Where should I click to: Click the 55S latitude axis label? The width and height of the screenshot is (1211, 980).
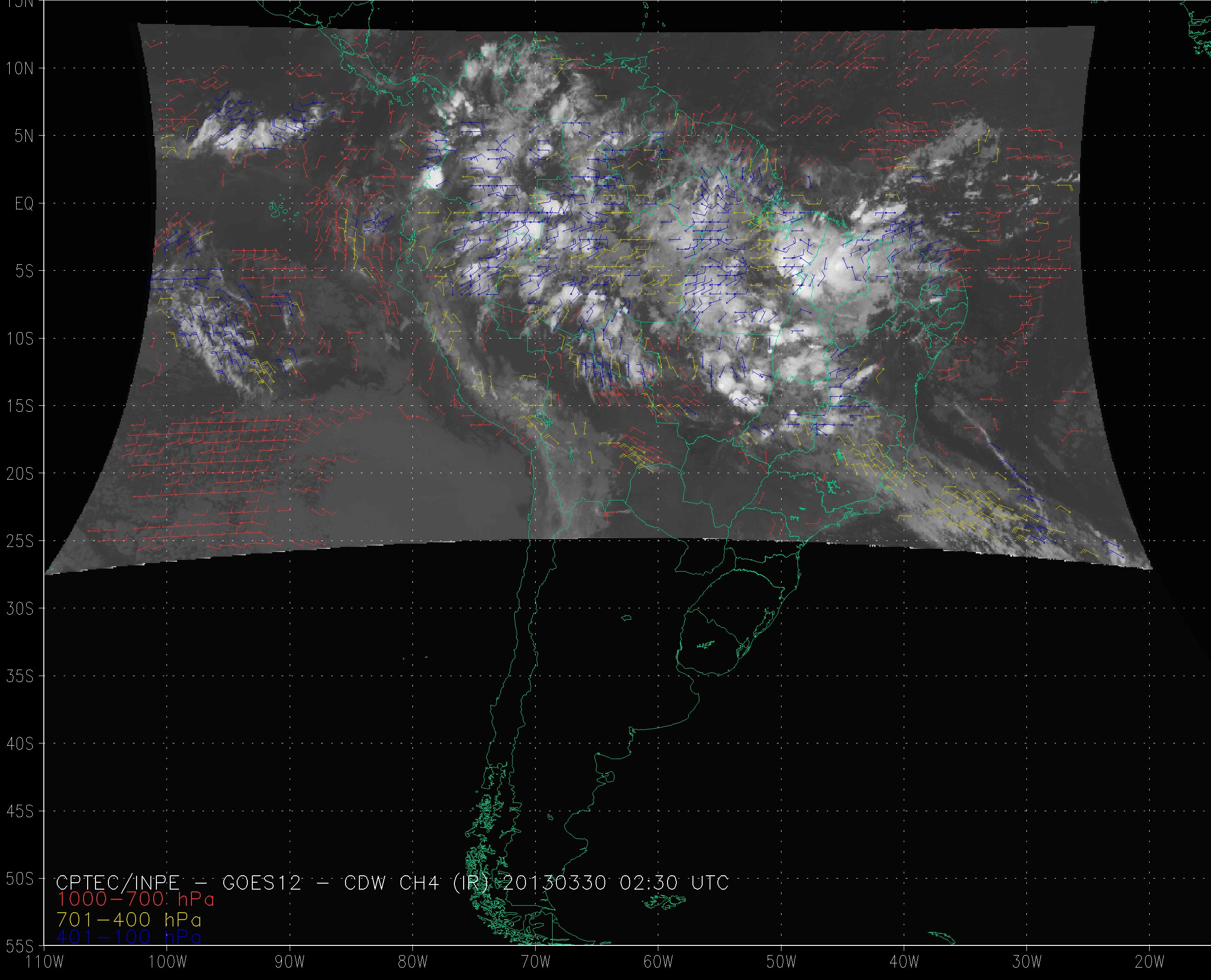point(19,945)
